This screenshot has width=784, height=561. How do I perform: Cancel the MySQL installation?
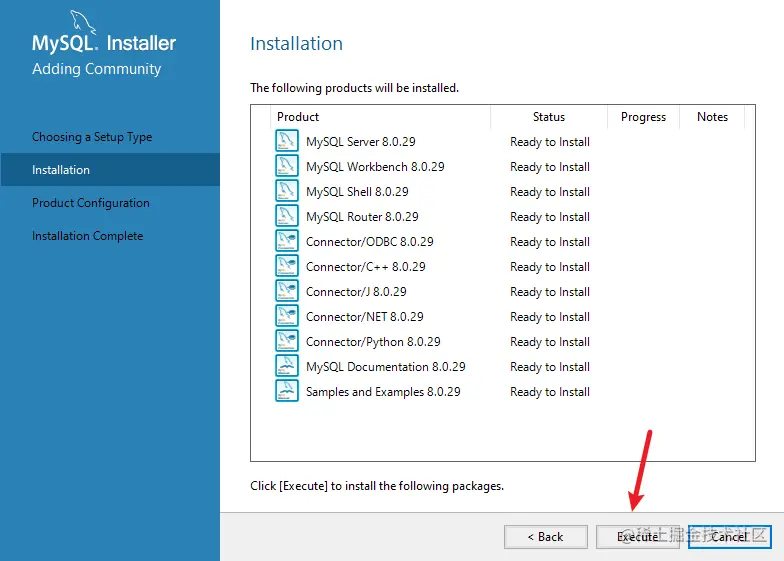click(730, 536)
